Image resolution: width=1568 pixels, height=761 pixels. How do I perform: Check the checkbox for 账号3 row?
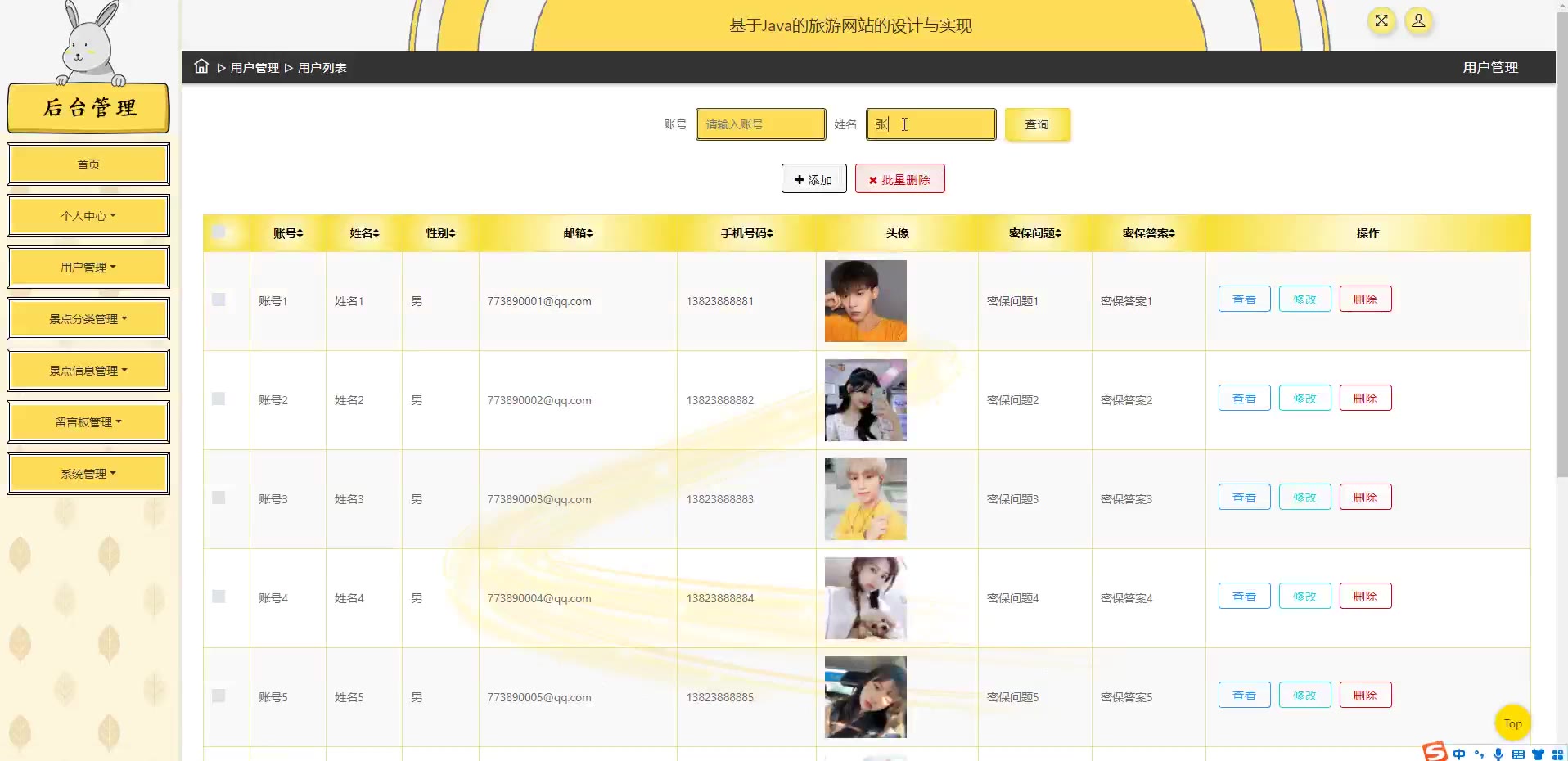pyautogui.click(x=219, y=498)
